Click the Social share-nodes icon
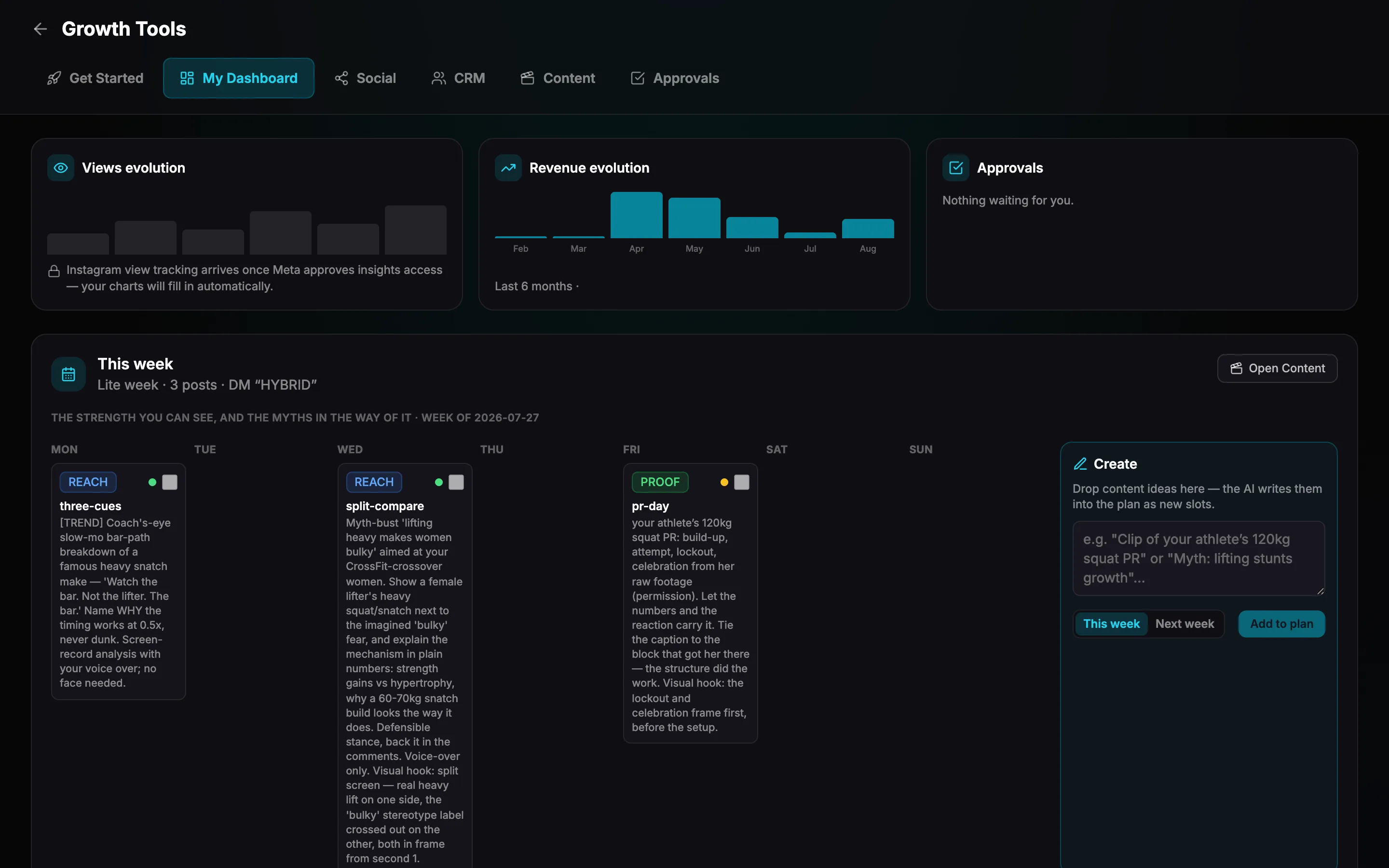The width and height of the screenshot is (1389, 868). point(341,78)
